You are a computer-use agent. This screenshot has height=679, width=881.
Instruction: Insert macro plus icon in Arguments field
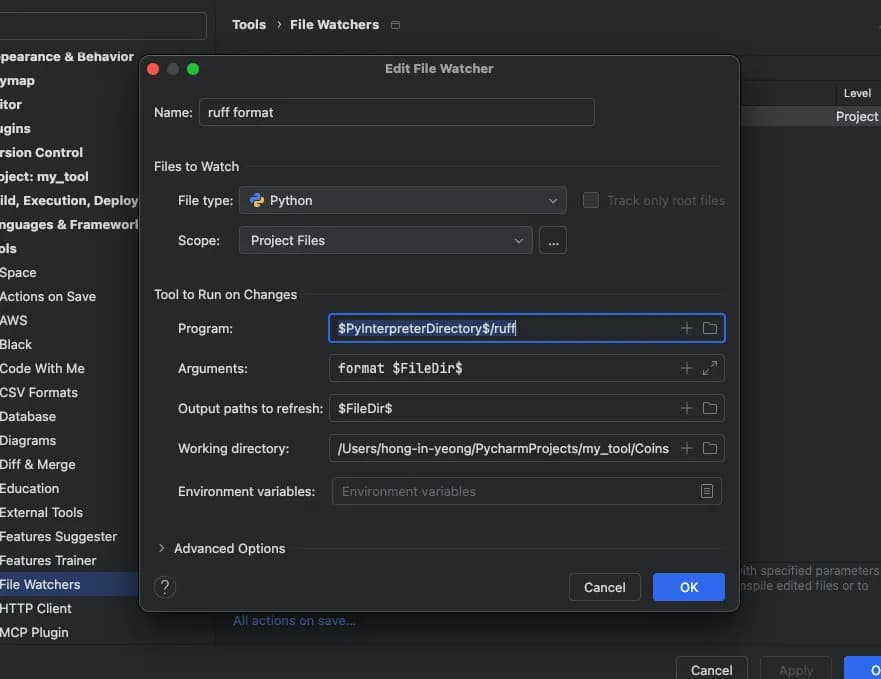687,368
